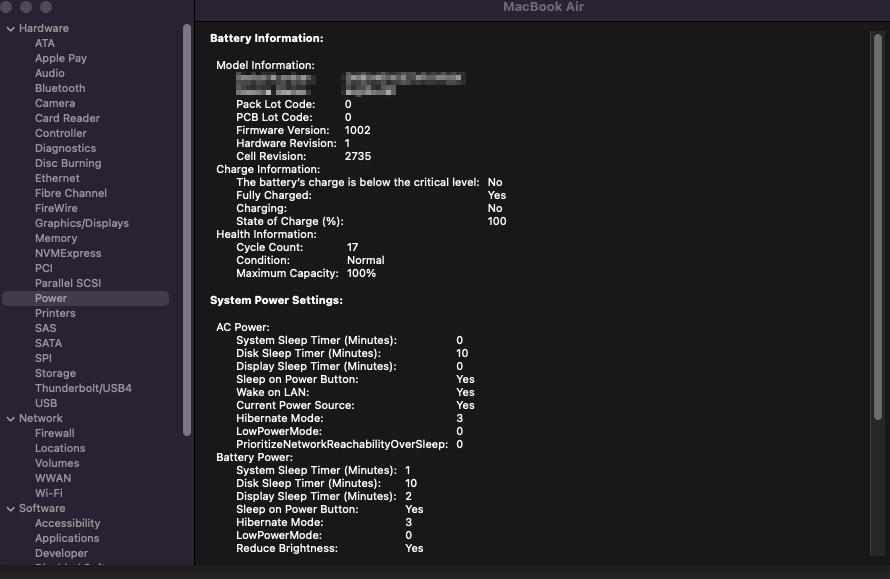Viewport: 890px width, 579px height.
Task: Open Thunderbolt/USB4 details
Action: (x=83, y=388)
